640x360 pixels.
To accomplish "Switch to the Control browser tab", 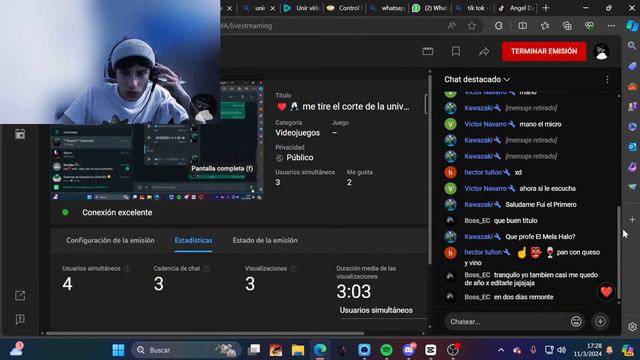I will (344, 8).
